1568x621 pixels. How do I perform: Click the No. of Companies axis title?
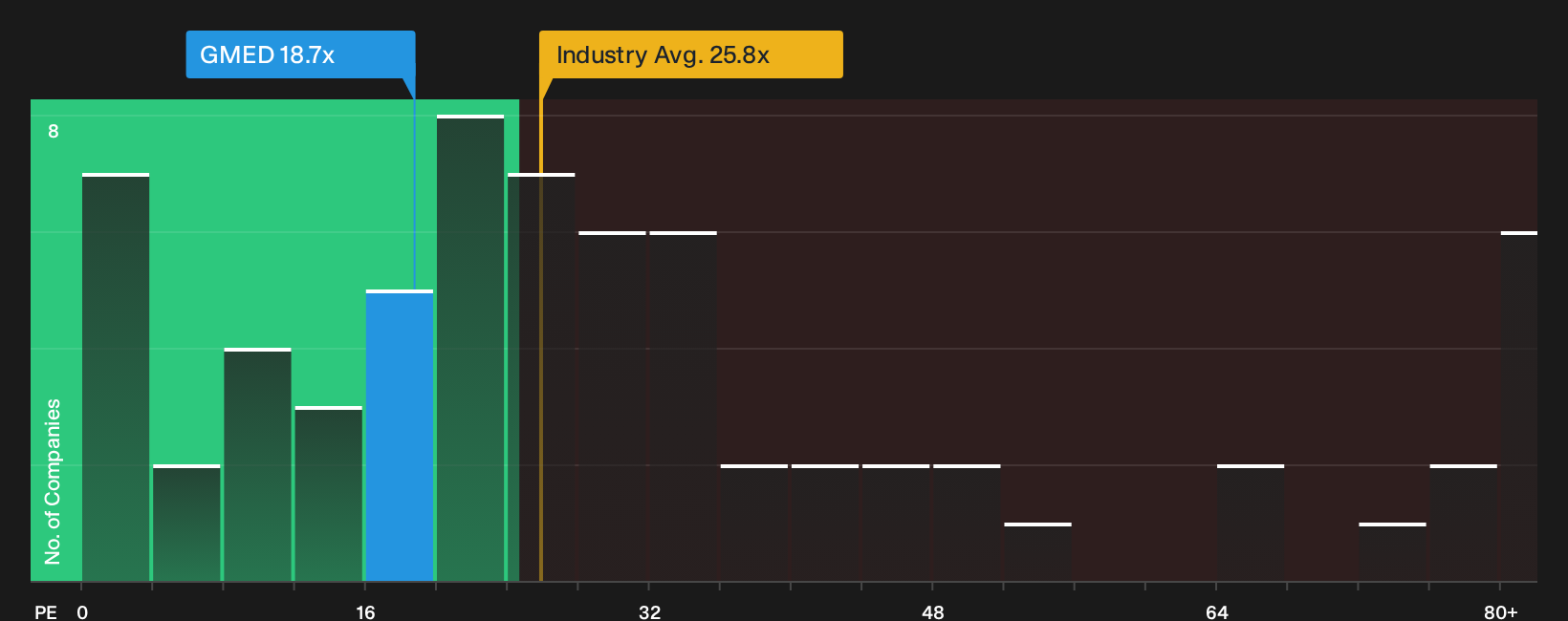[53, 481]
